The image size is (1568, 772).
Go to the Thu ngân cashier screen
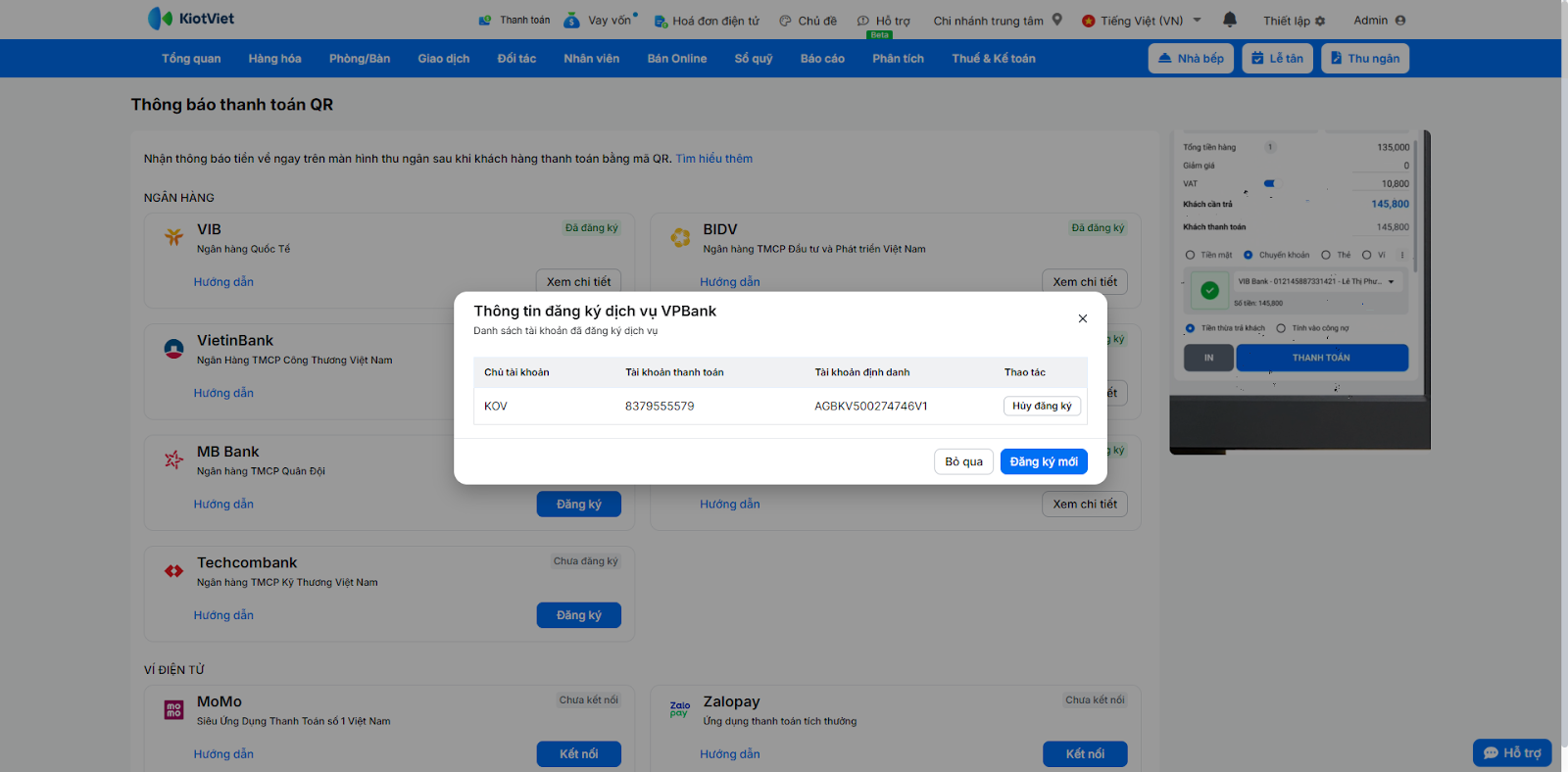(1365, 59)
